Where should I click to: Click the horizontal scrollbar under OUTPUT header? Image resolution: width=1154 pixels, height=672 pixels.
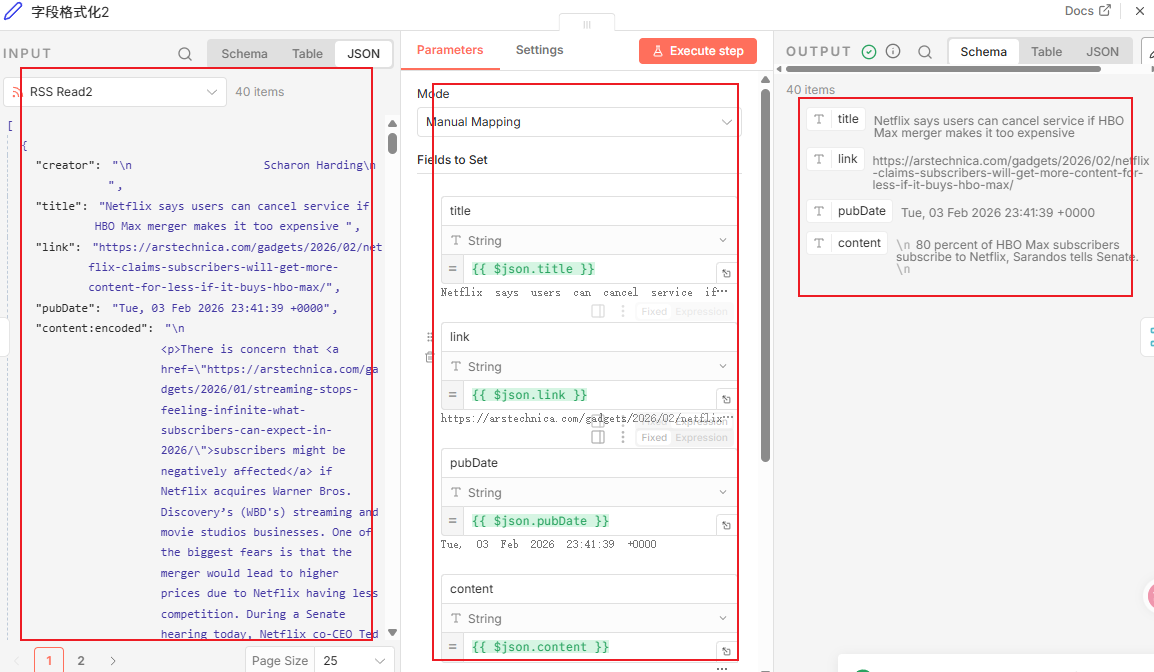pyautogui.click(x=940, y=69)
